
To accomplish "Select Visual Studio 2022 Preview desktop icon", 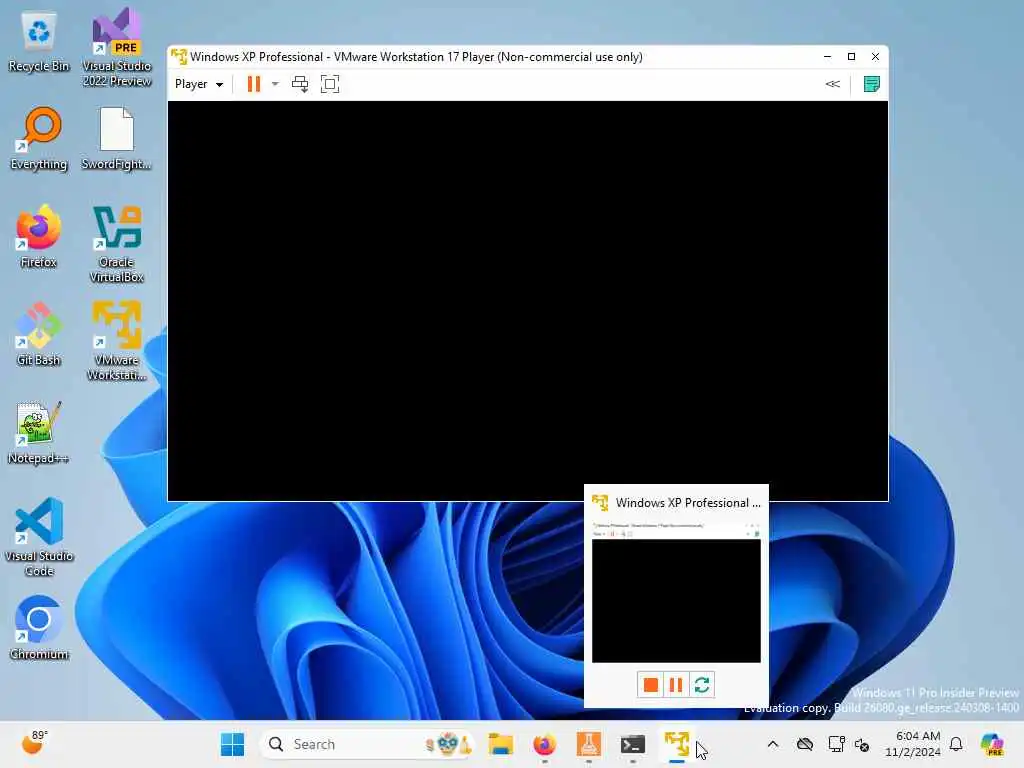I will [117, 48].
